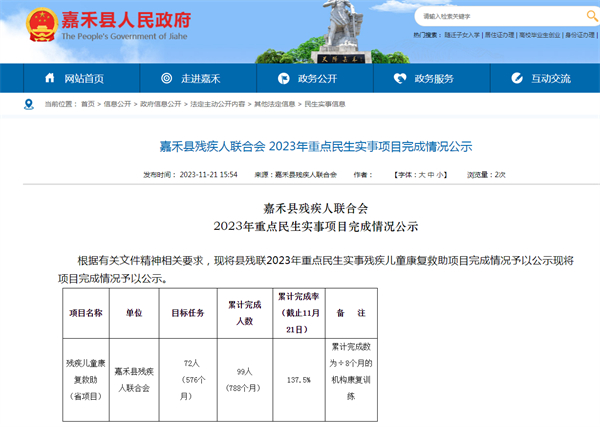Screen dimensions: 600x427
Task: Click table header 单位
Action: point(134,313)
